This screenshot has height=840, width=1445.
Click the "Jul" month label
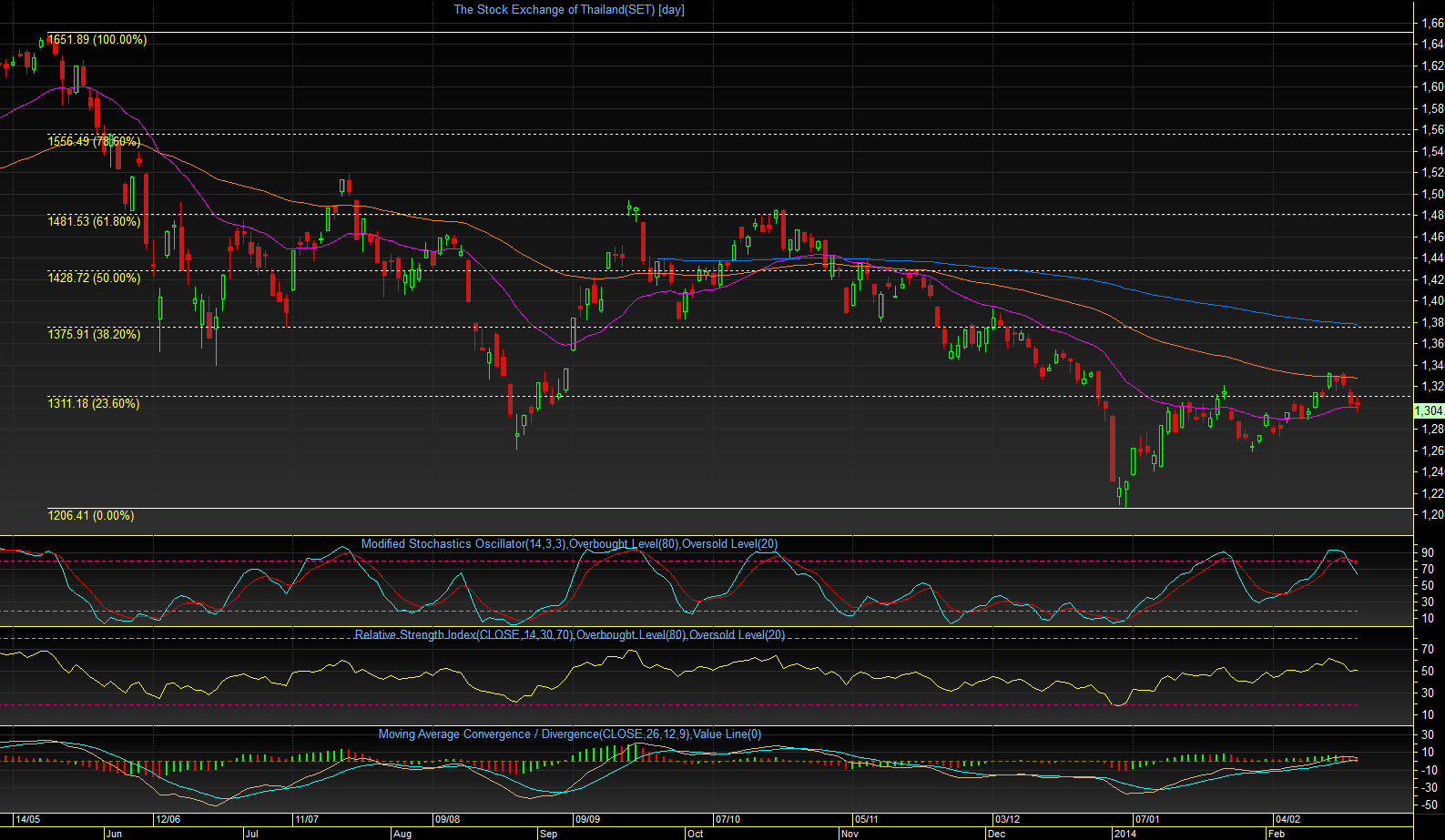coord(251,834)
